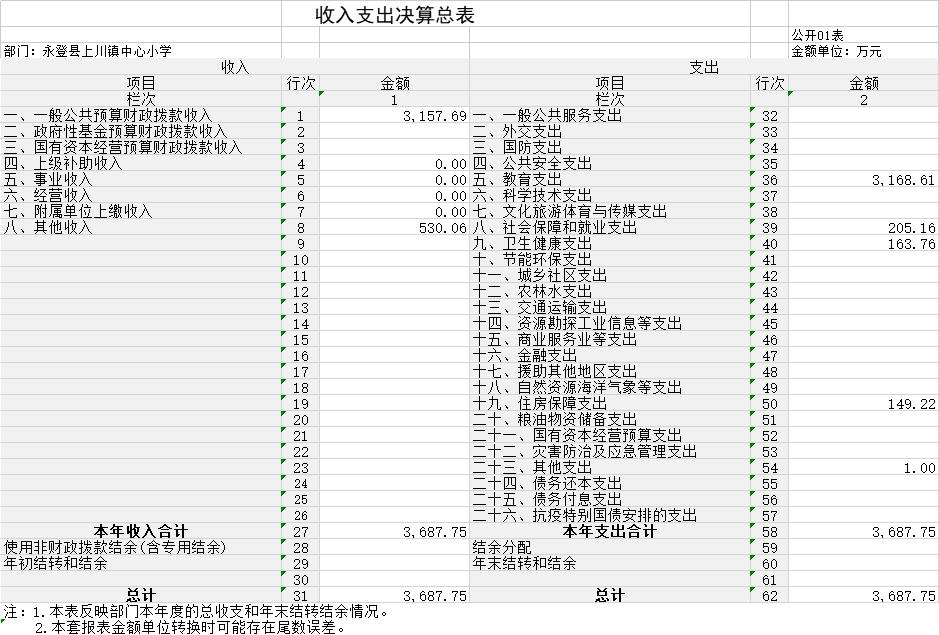Select the 金额单位：万元 cell
Viewport: 939px width, 635px height.
836,51
